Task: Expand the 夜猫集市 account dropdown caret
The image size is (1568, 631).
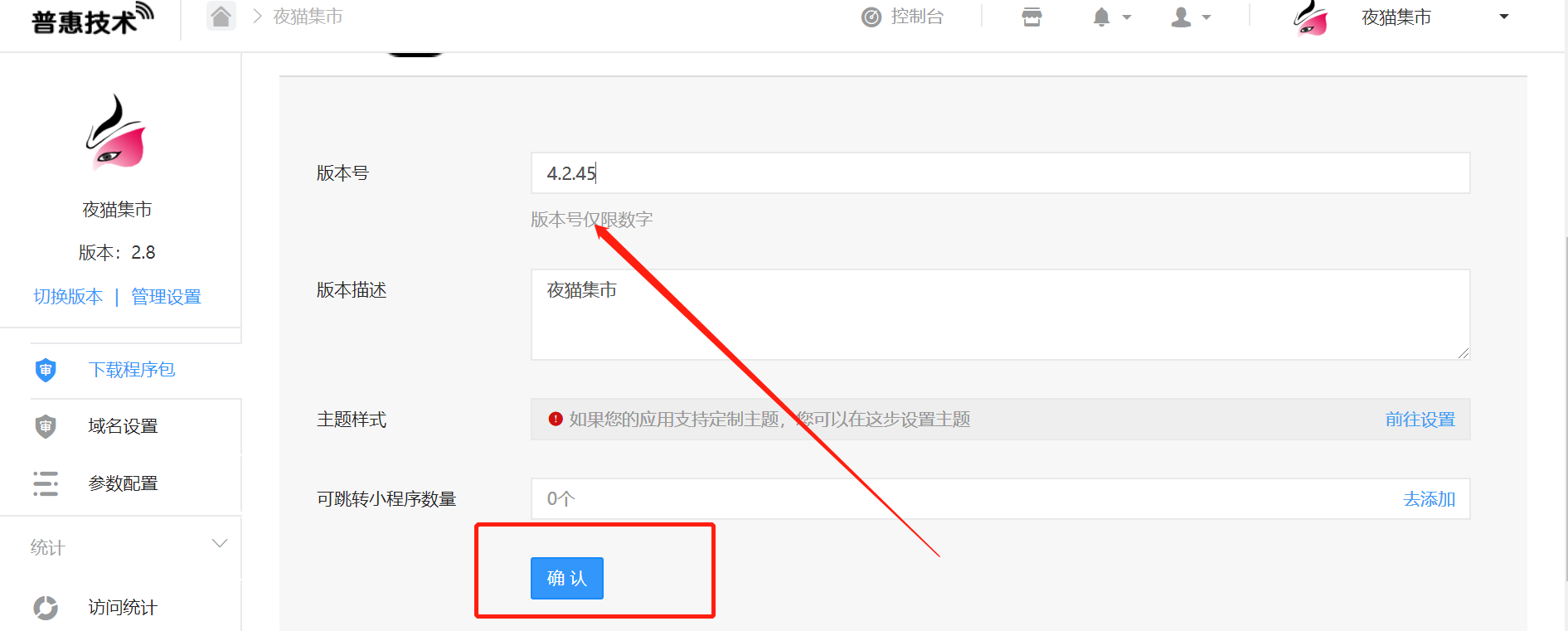Action: click(x=1504, y=17)
